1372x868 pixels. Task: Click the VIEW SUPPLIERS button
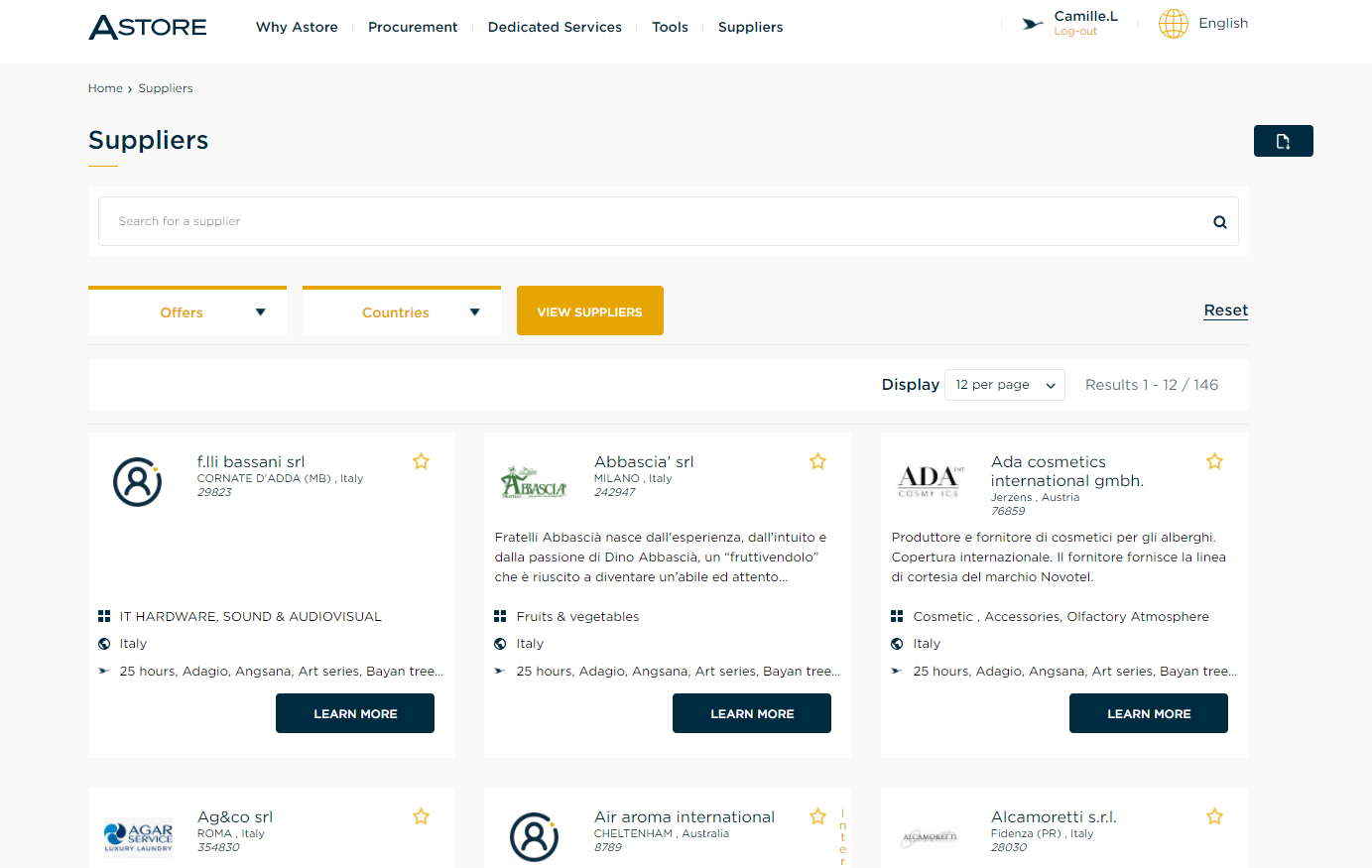pyautogui.click(x=590, y=310)
